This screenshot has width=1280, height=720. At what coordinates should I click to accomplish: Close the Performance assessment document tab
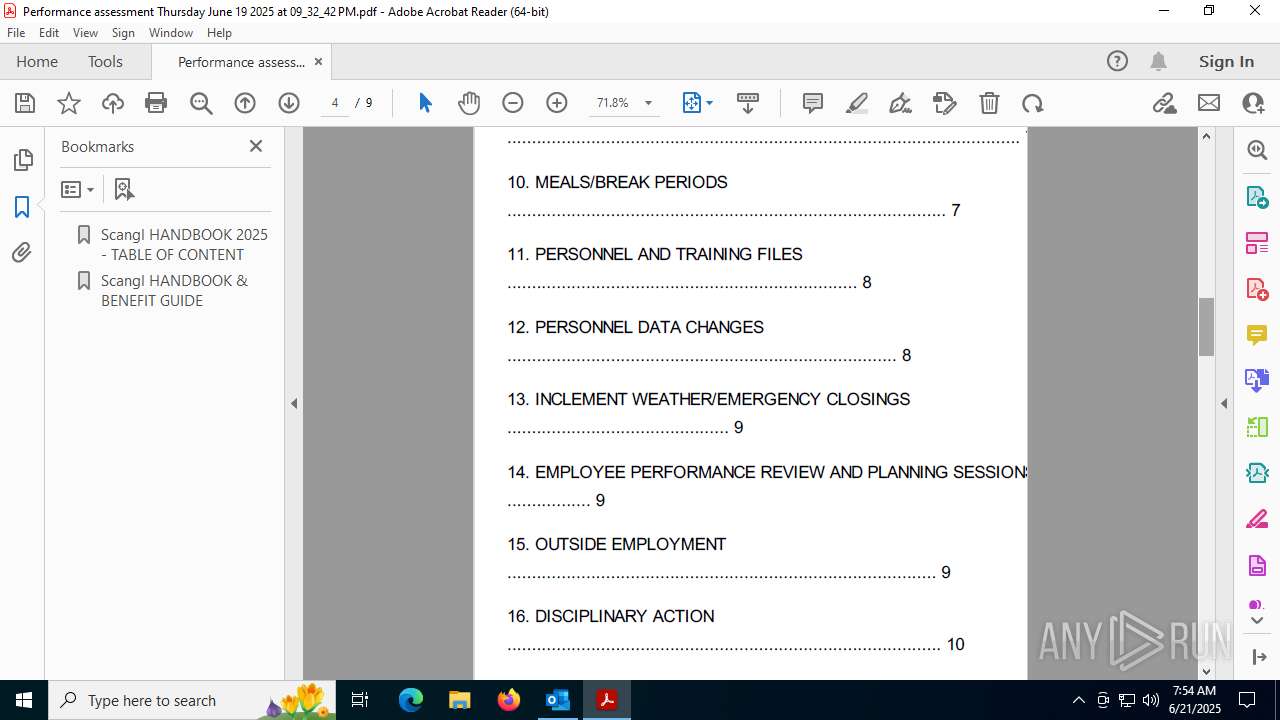point(318,62)
